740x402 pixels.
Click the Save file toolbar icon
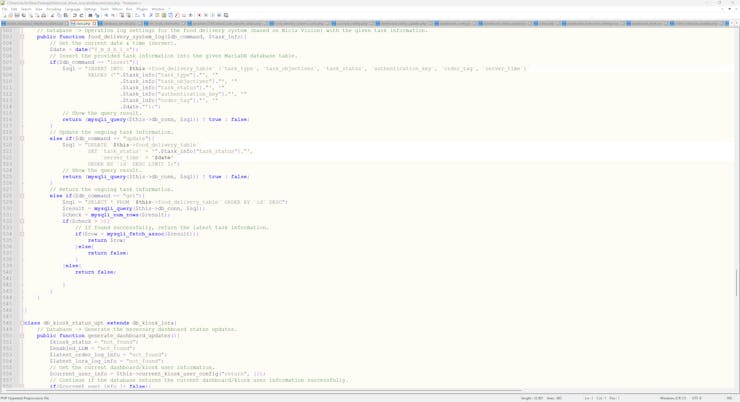[17, 15]
